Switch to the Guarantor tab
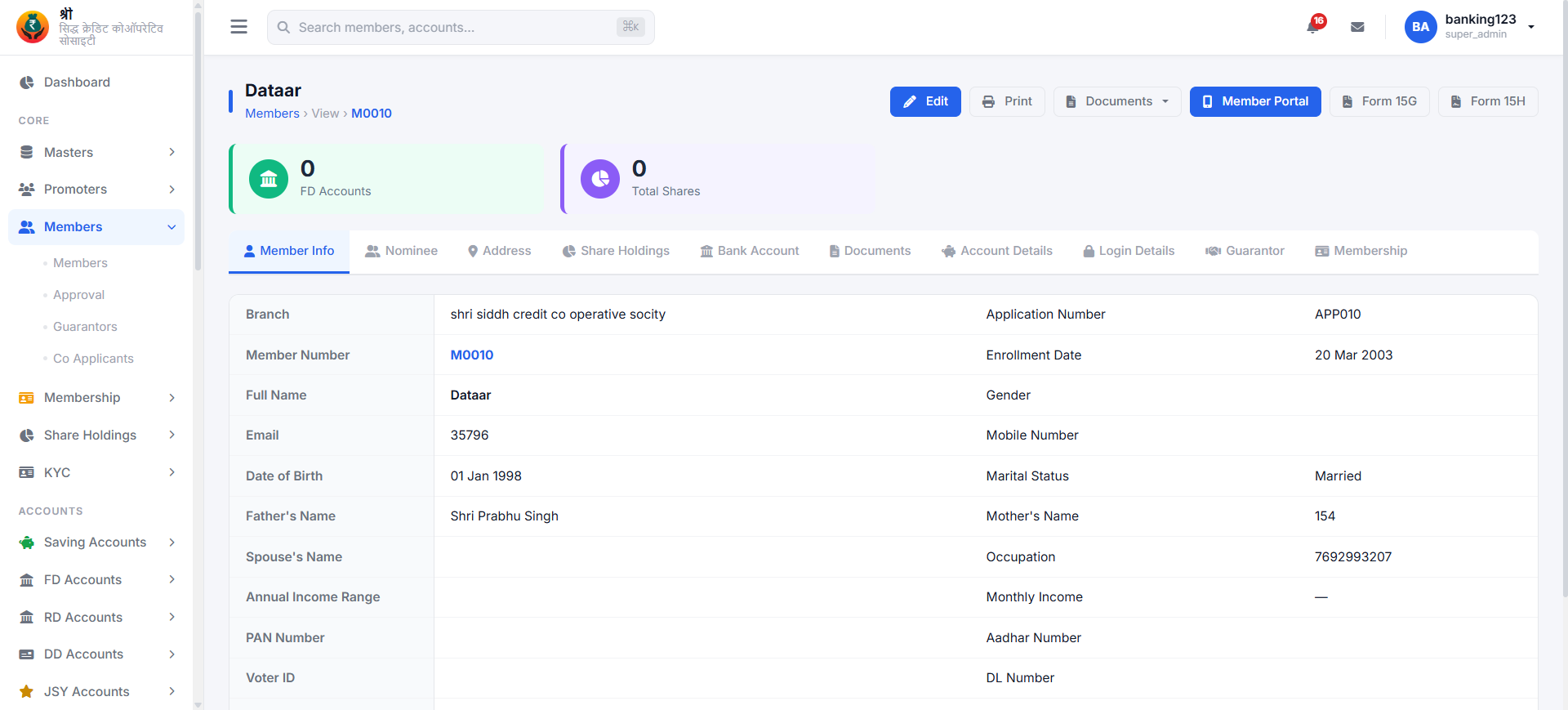This screenshot has height=710, width=1568. pyautogui.click(x=1245, y=252)
